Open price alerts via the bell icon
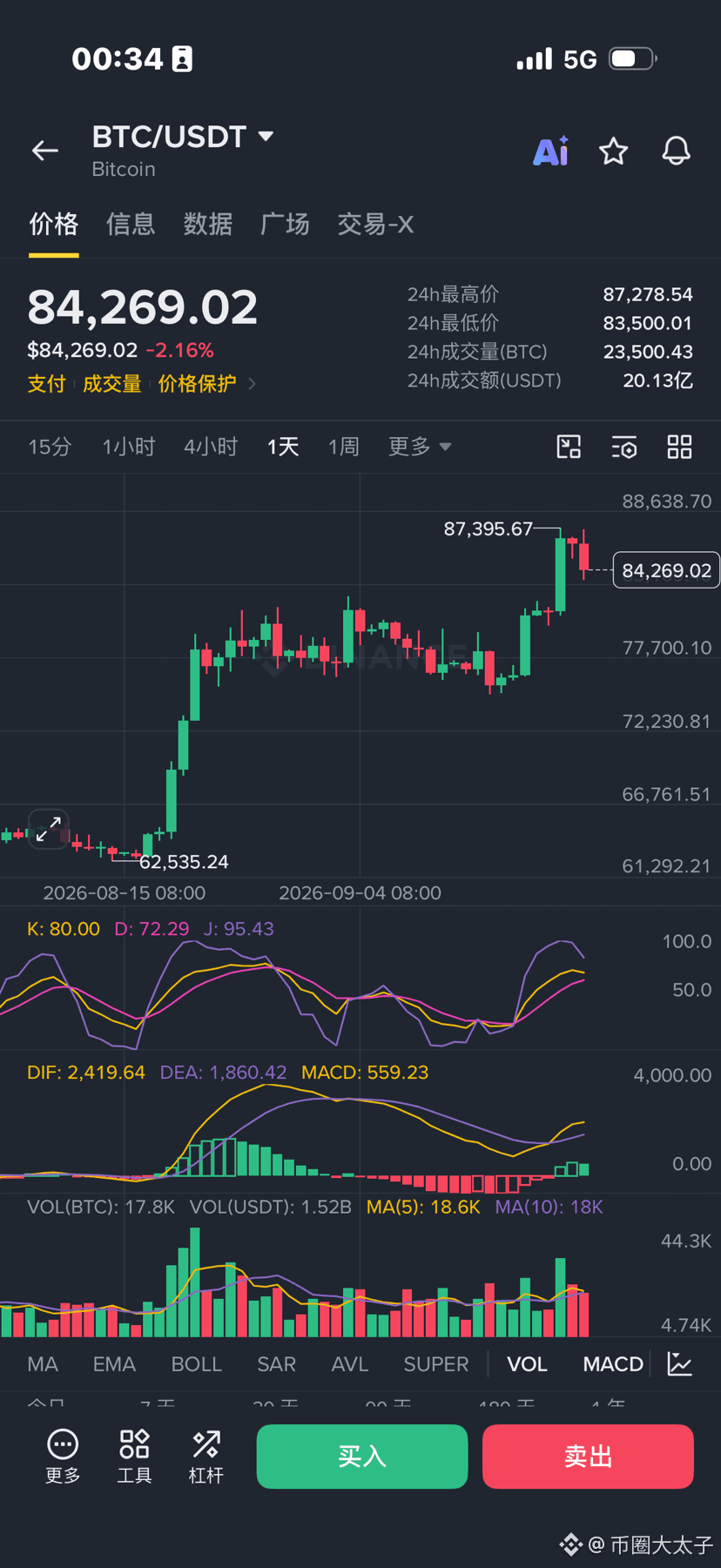The height and width of the screenshot is (1568, 721). tap(677, 151)
